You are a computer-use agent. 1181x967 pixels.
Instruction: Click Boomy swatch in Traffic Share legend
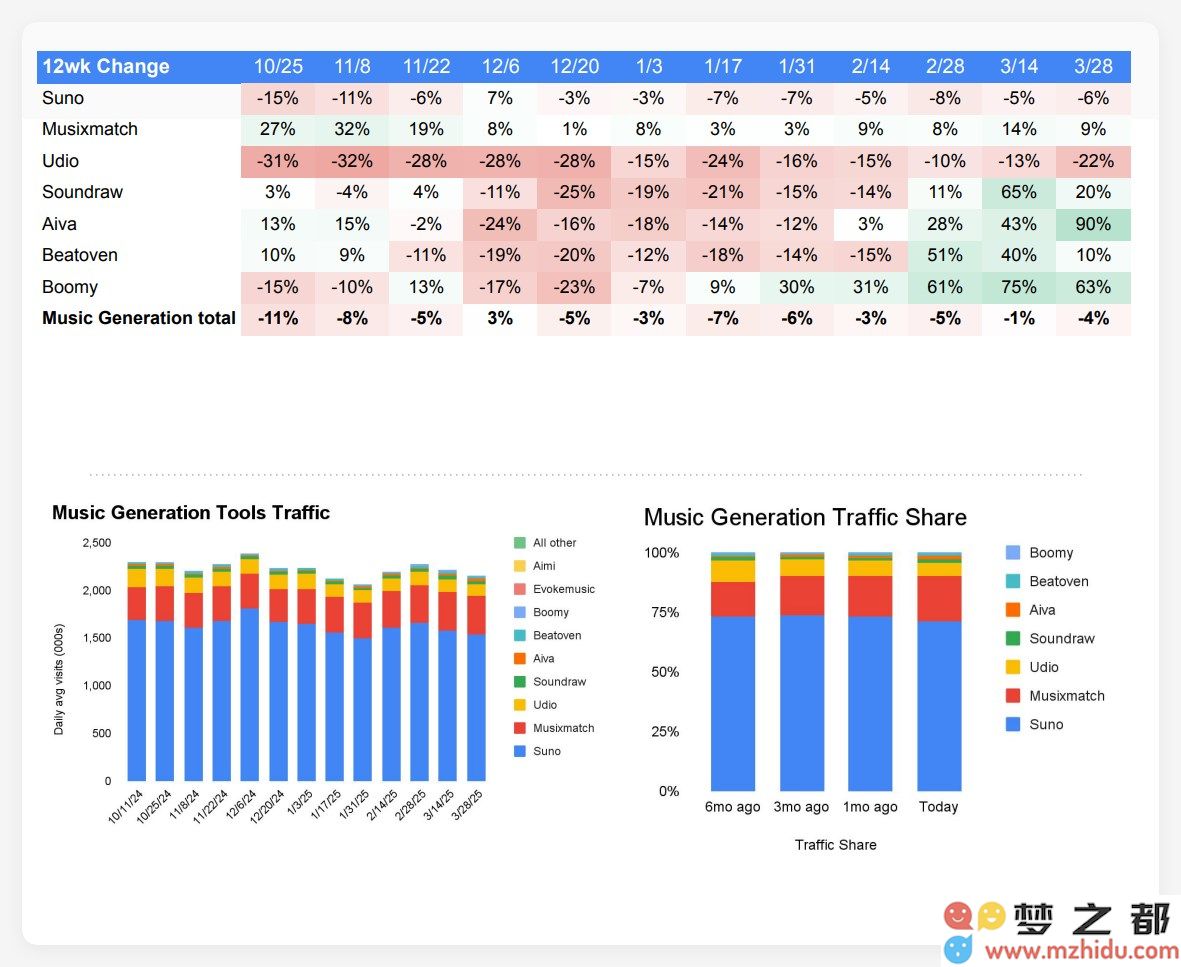[1013, 552]
